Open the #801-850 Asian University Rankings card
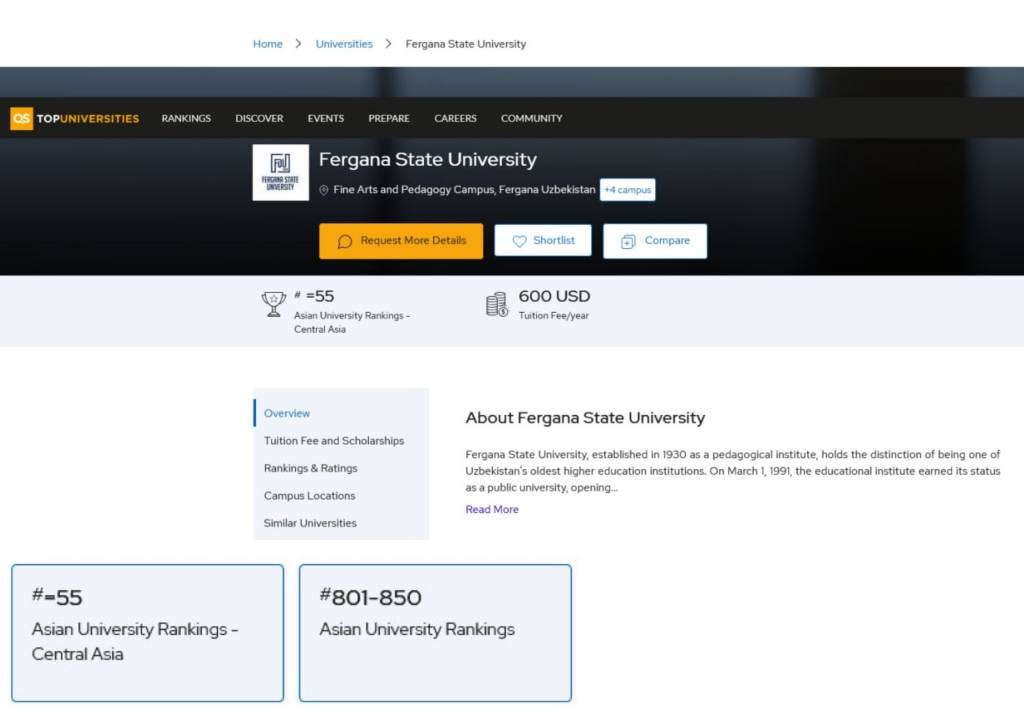 click(435, 633)
